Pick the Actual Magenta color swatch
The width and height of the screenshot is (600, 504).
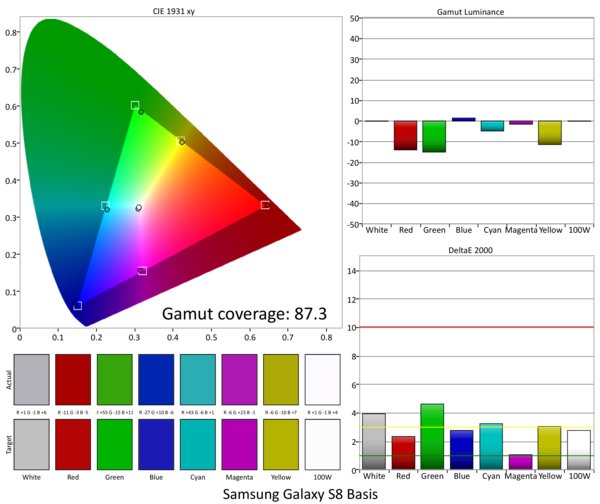pyautogui.click(x=240, y=379)
